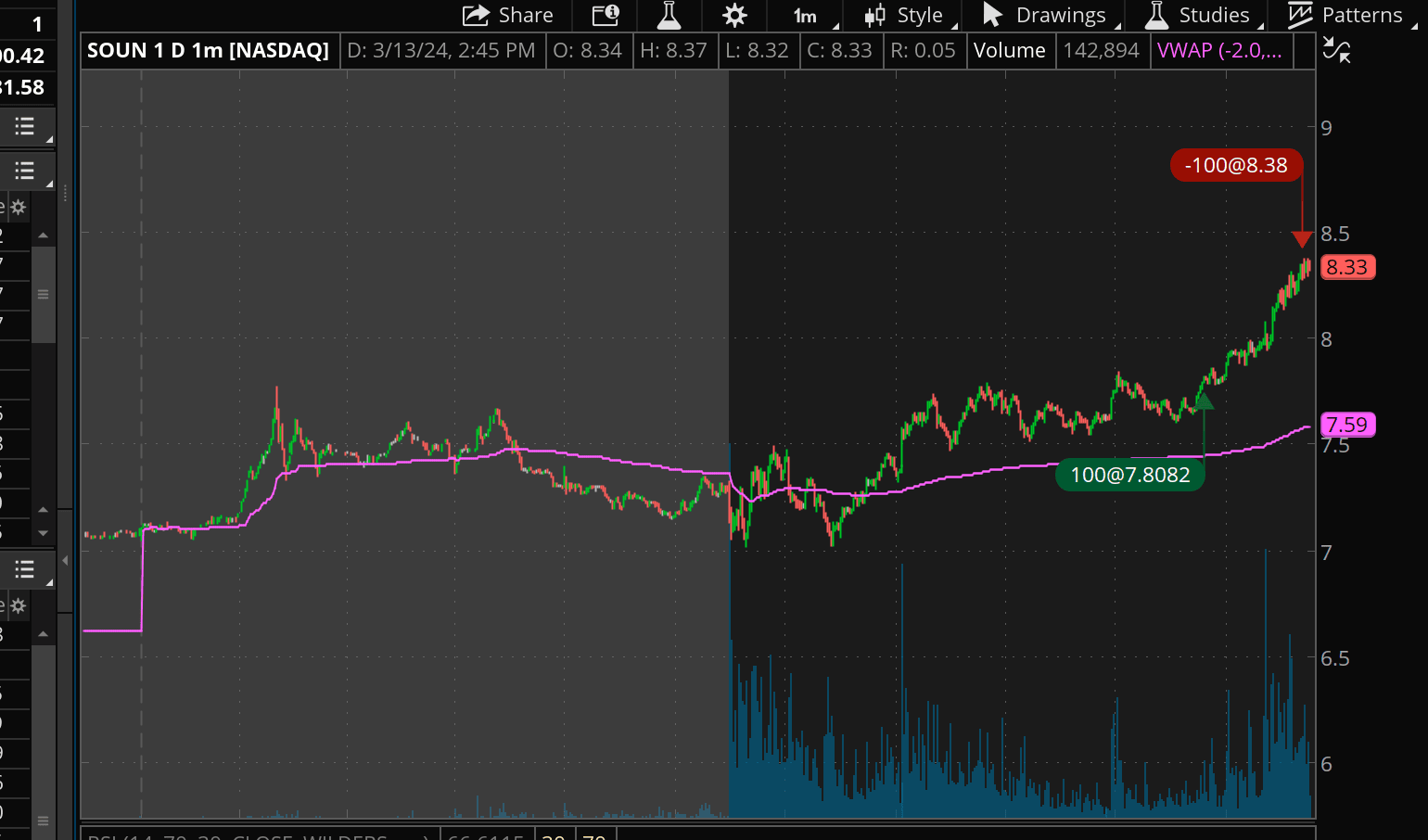Click the red 8.33 last price tag
Image resolution: width=1428 pixels, height=840 pixels.
coord(1347,267)
